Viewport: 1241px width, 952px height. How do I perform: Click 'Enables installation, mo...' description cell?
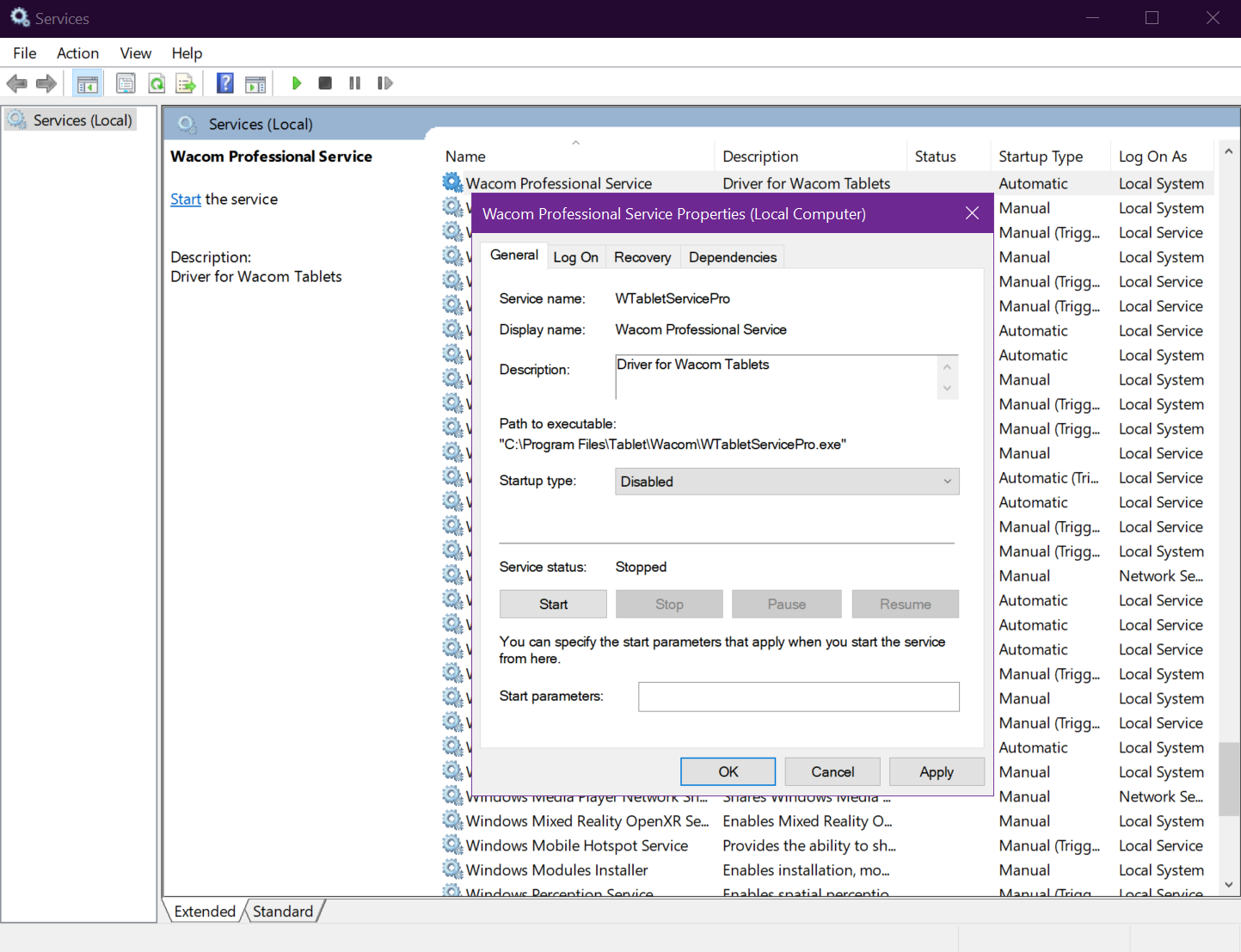pos(806,870)
